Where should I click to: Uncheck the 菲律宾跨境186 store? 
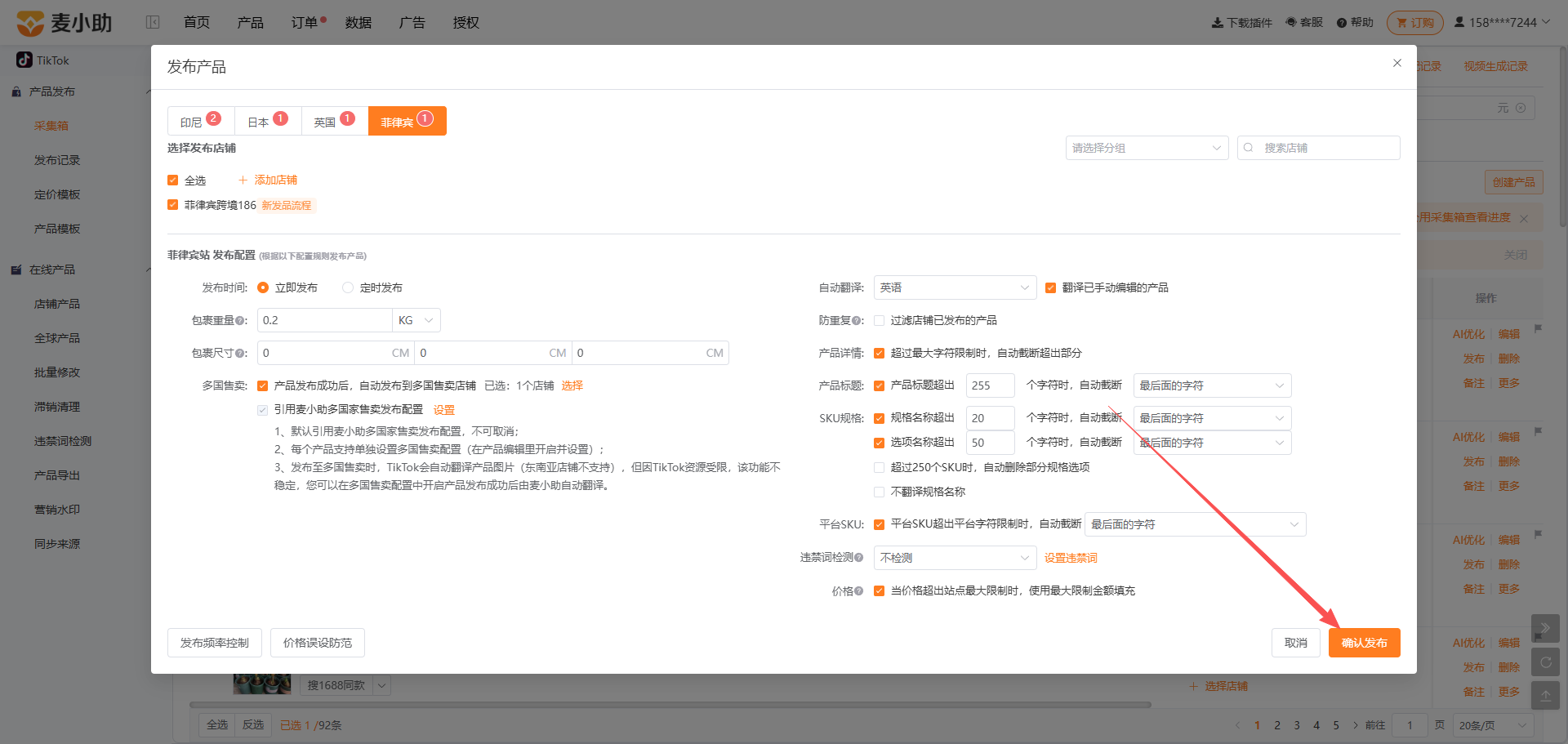(172, 204)
